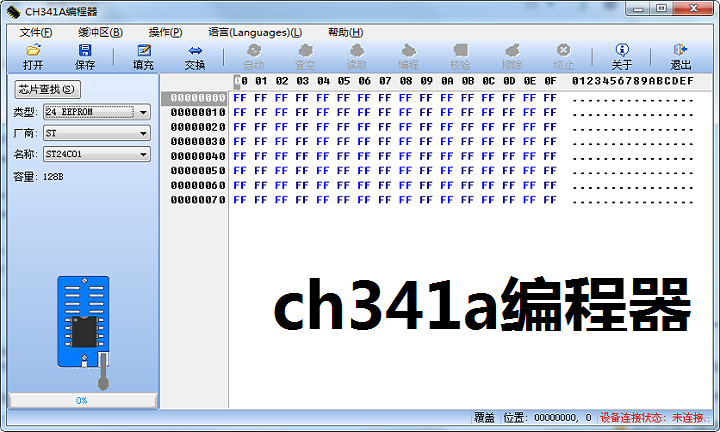Screen dimensions: 720x432
Task: Click column header 0F in hex editor
Action: pos(550,81)
